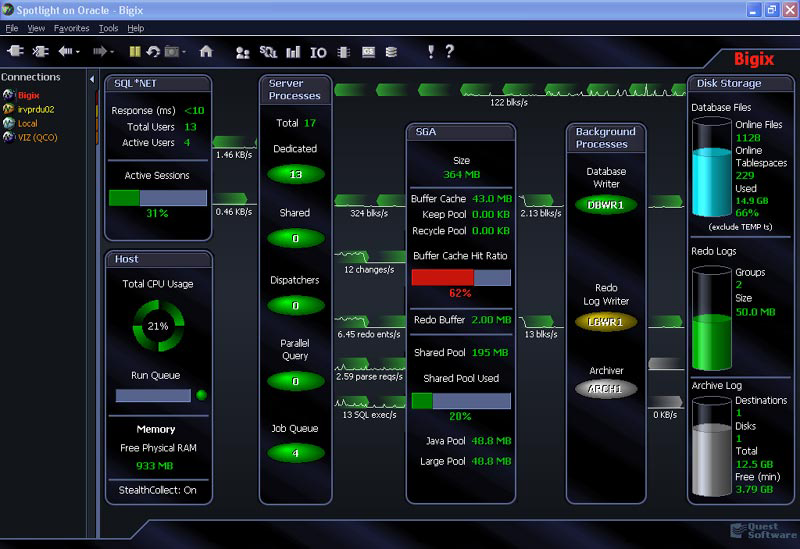Viewport: 800px width, 549px height.
Task: Click the alarms exclamation mark icon
Action: tap(431, 51)
